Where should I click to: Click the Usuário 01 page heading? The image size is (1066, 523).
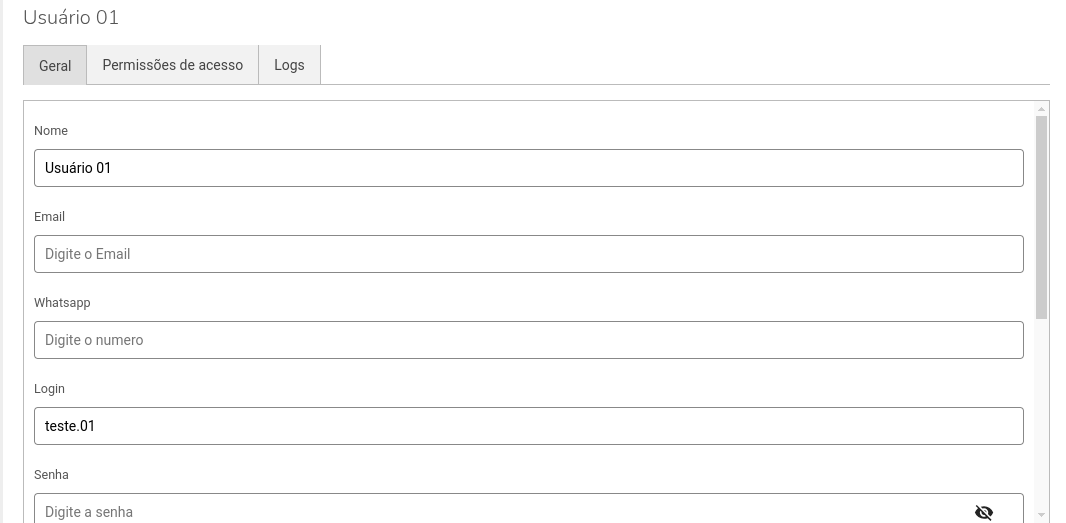coord(71,17)
